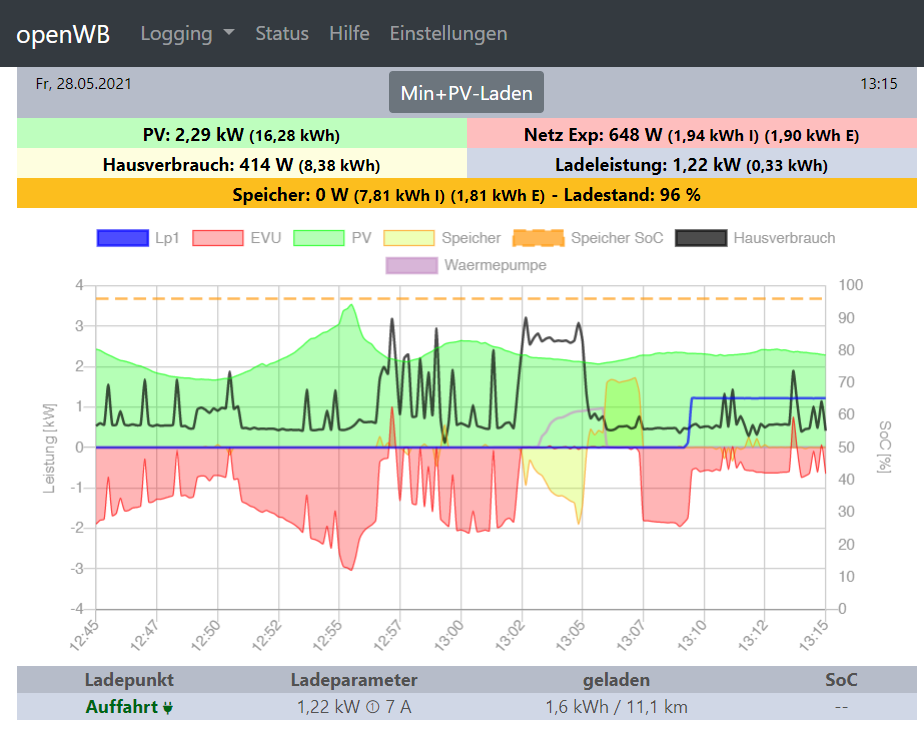Toggle Waermepumpe legend entry
Image resolution: width=924 pixels, height=731 pixels.
pyautogui.click(x=495, y=266)
